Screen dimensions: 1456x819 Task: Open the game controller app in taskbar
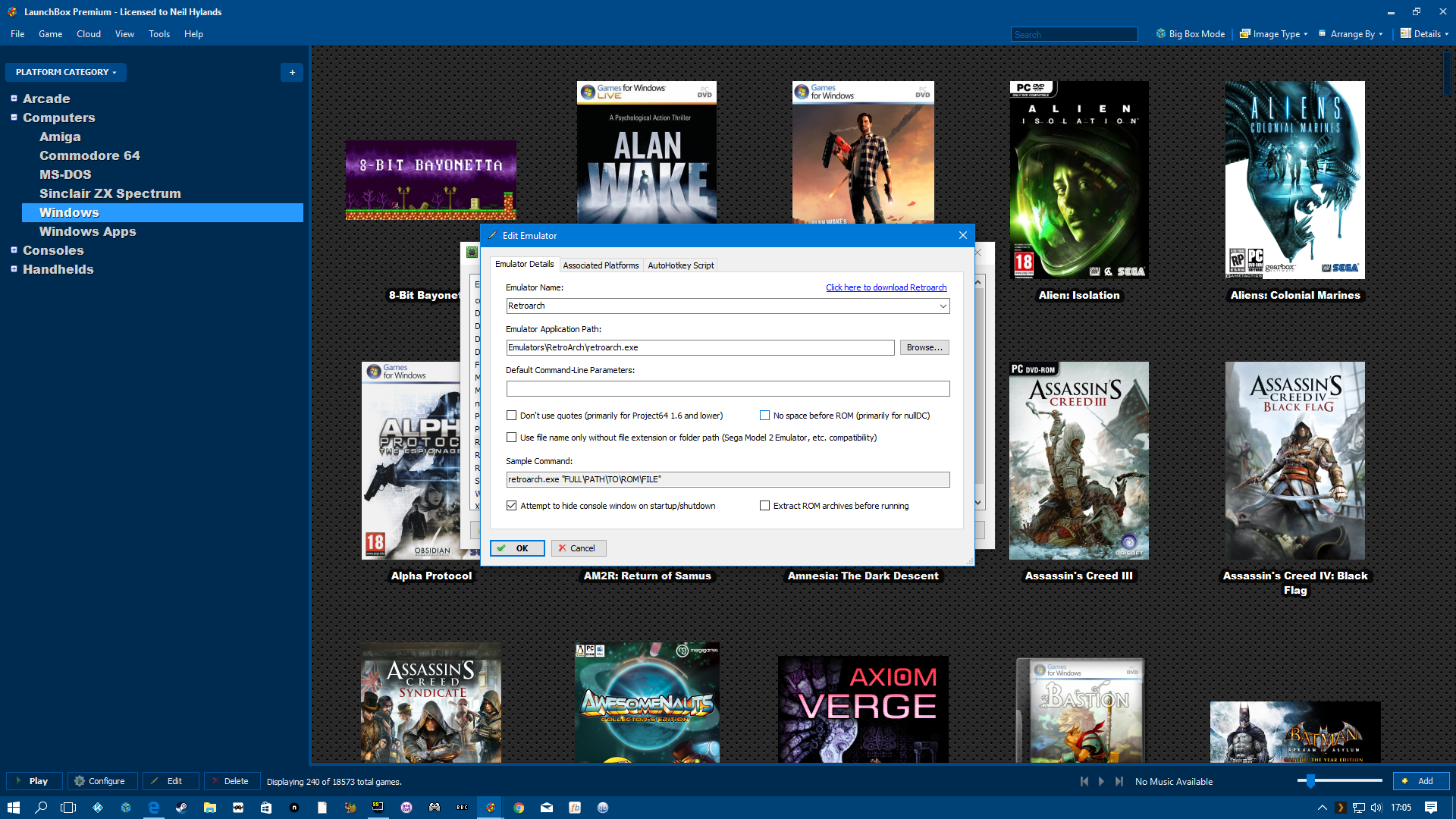pos(435,808)
